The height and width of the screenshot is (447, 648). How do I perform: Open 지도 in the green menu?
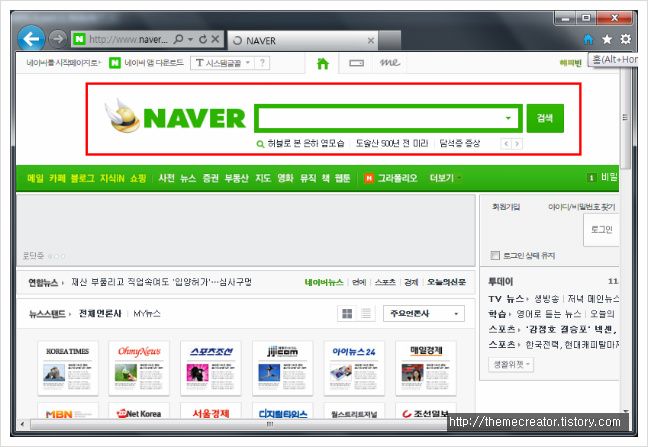(x=263, y=178)
